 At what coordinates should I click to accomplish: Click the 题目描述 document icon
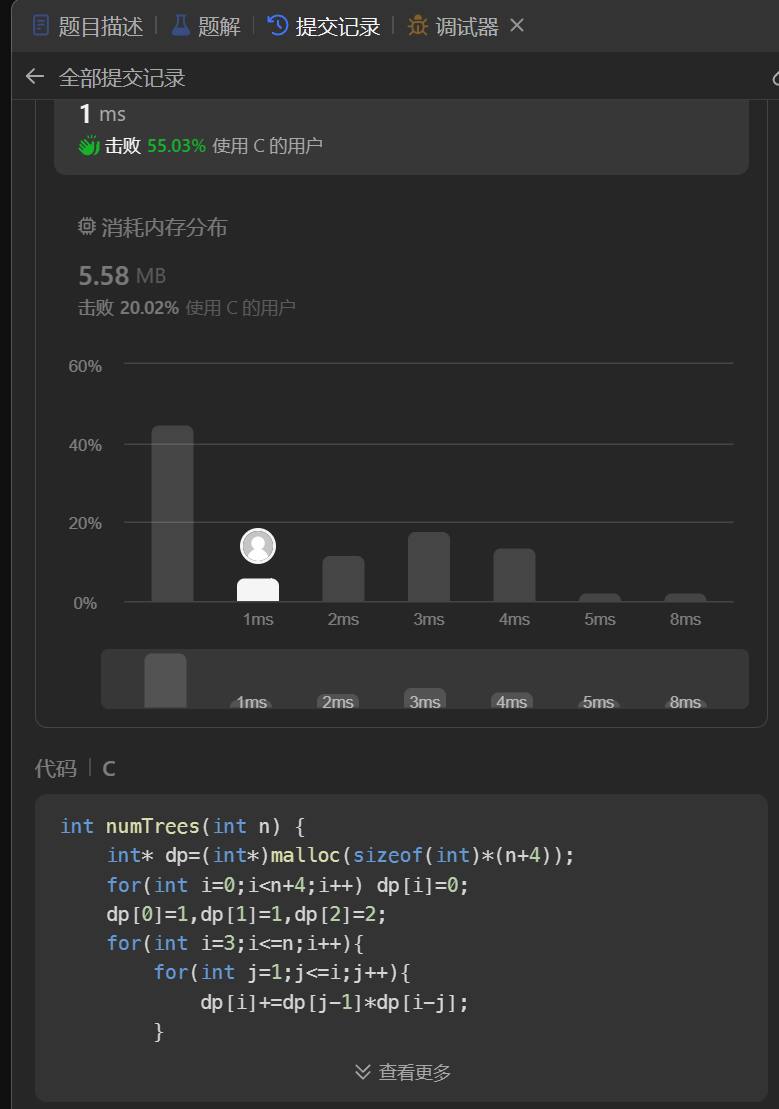pos(41,26)
